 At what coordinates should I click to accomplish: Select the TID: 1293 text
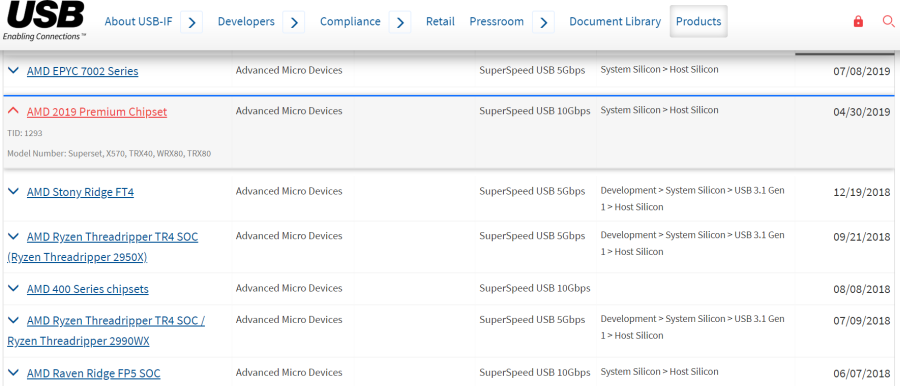[x=25, y=133]
